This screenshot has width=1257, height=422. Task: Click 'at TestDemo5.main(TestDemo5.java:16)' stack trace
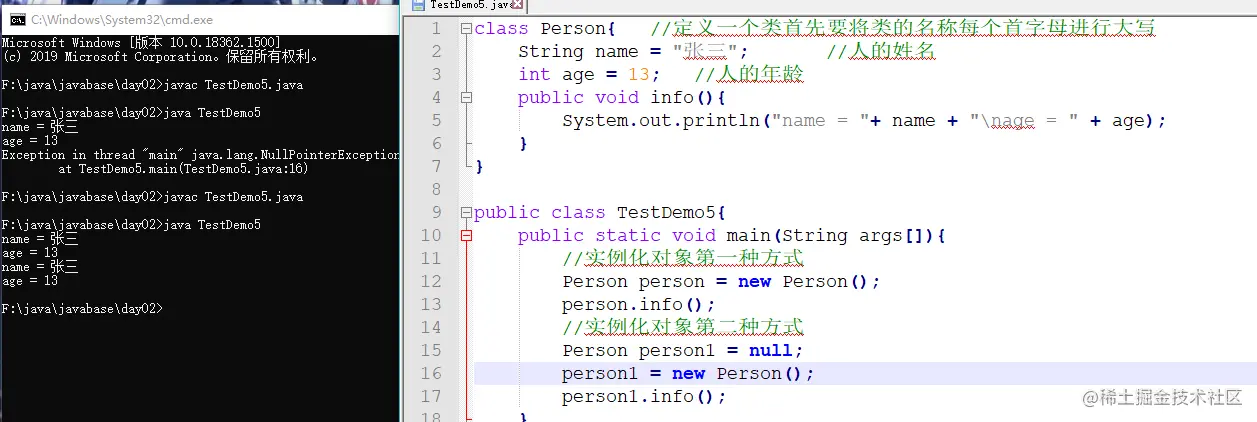(183, 169)
